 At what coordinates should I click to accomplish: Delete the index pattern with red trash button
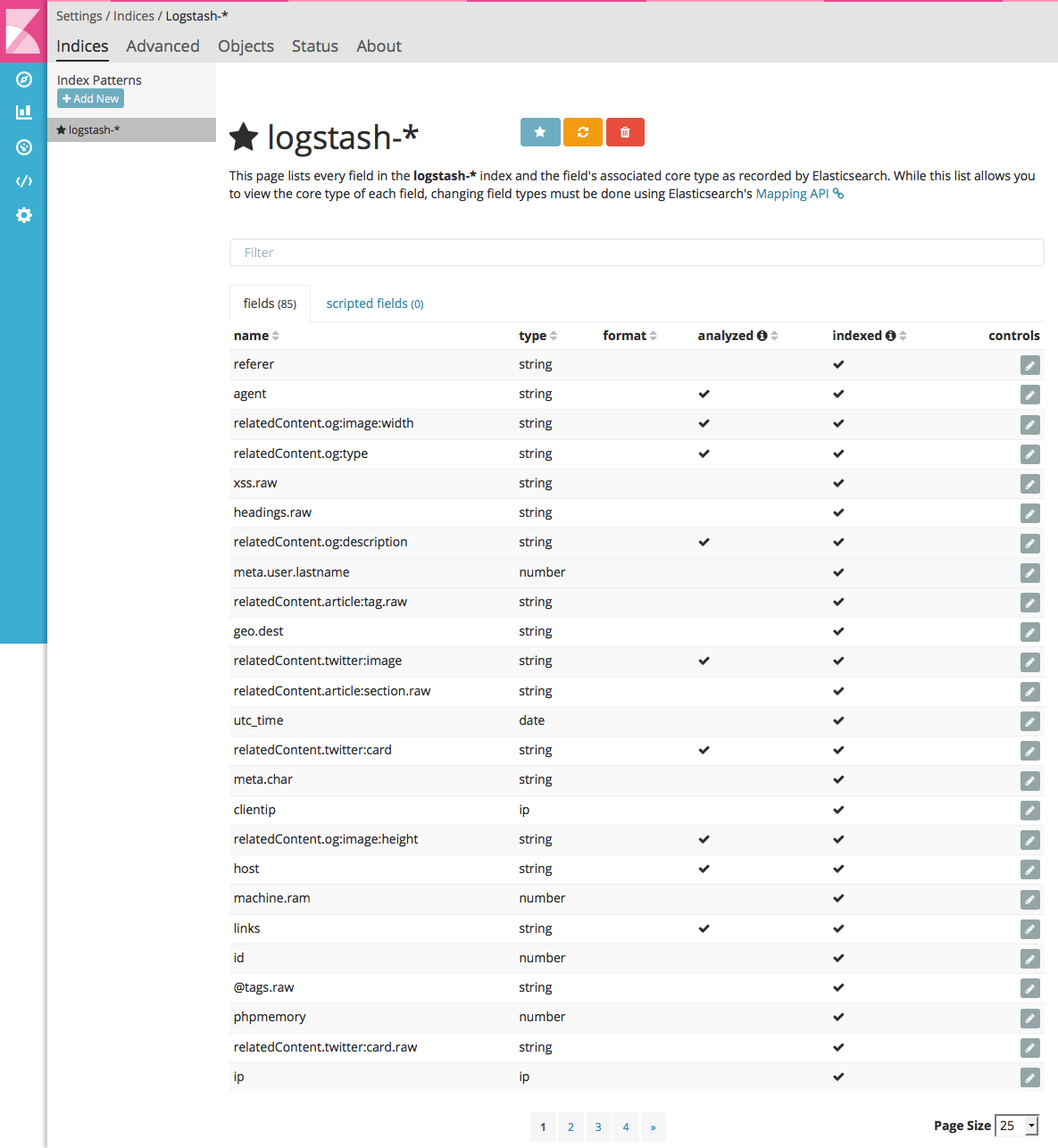click(625, 132)
